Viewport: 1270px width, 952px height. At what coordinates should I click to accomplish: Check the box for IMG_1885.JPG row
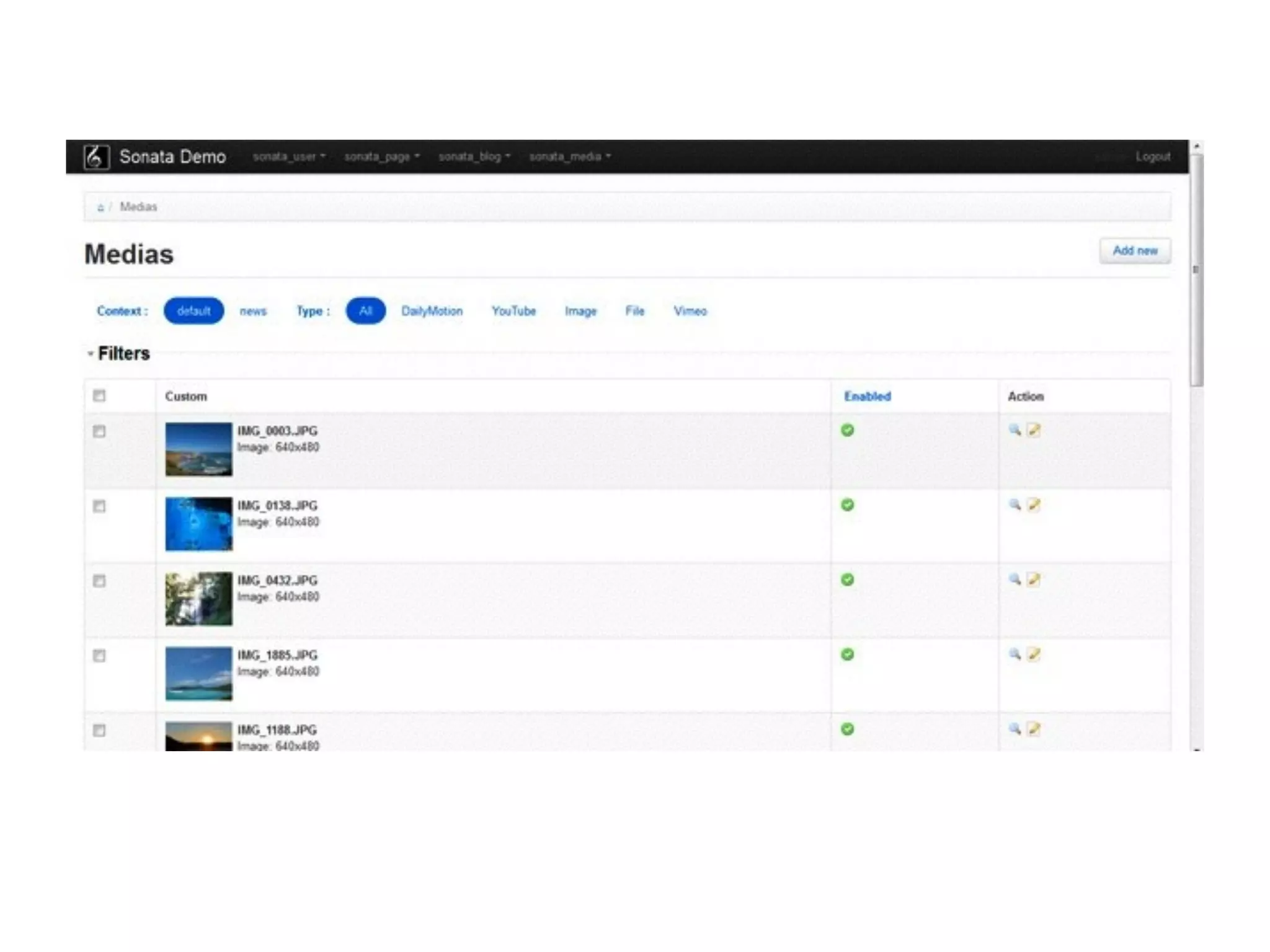click(99, 656)
